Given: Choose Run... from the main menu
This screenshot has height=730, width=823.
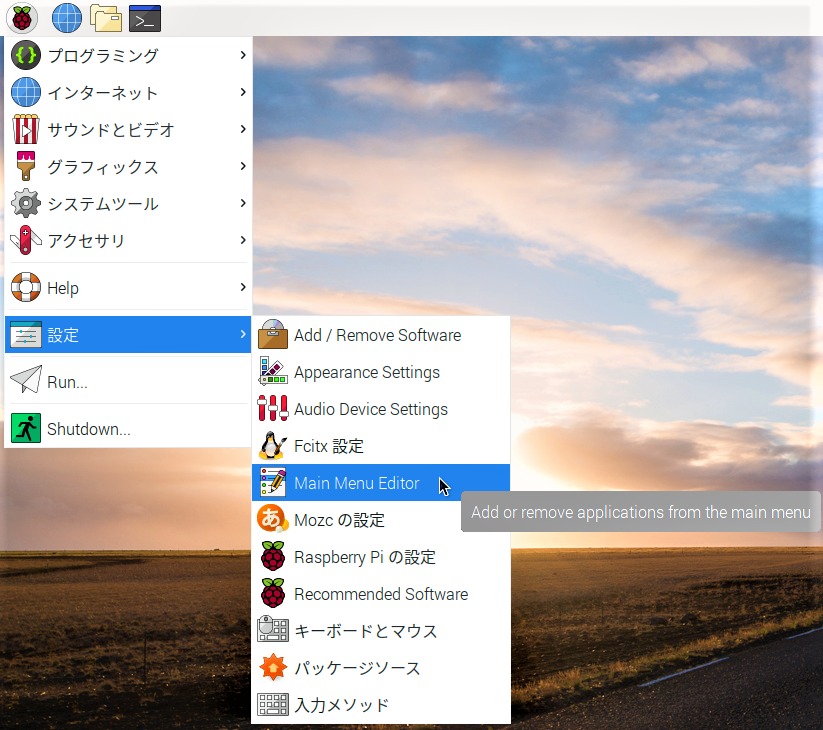Looking at the screenshot, I should pyautogui.click(x=128, y=382).
